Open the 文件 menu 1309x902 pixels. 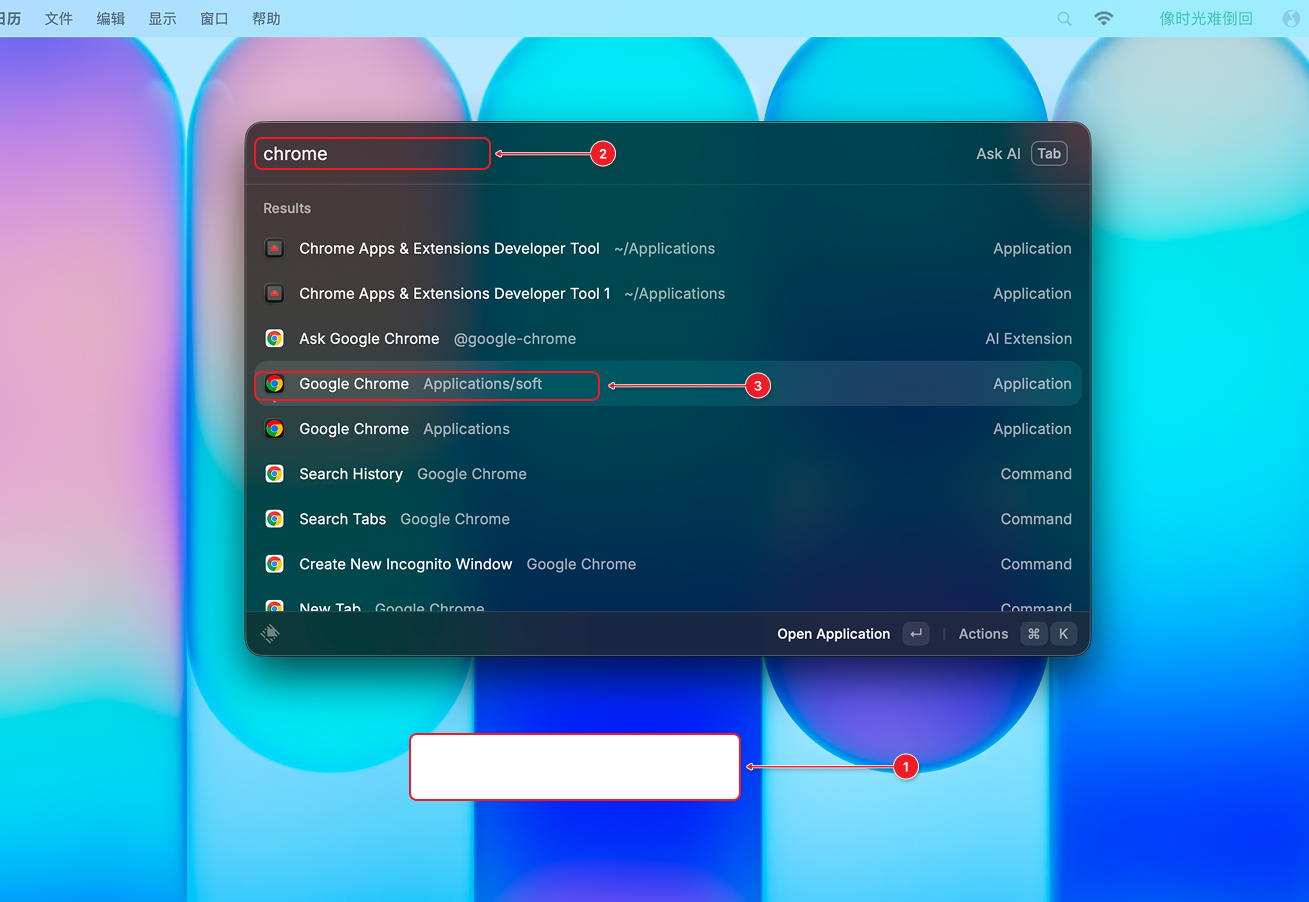[58, 17]
